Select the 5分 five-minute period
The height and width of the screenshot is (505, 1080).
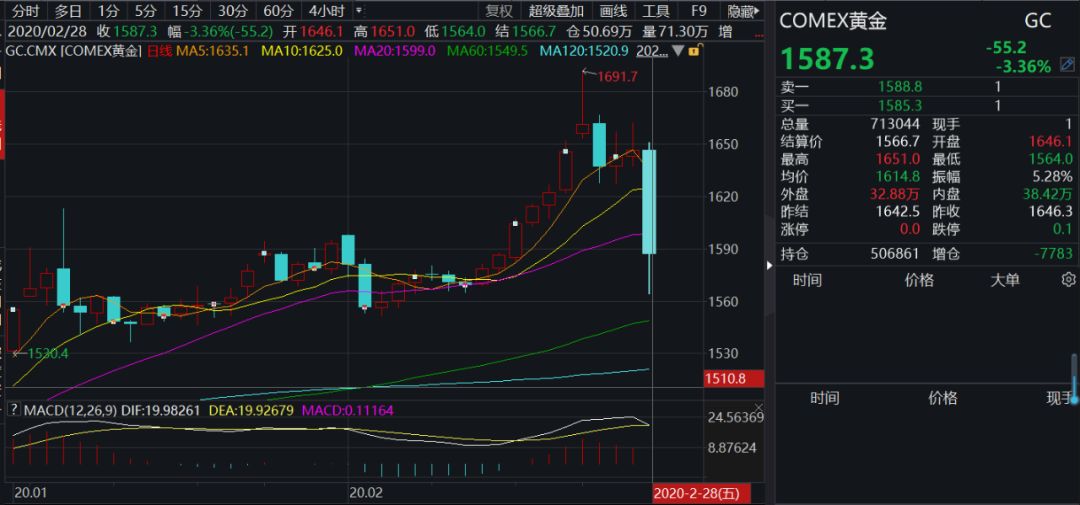tap(145, 11)
